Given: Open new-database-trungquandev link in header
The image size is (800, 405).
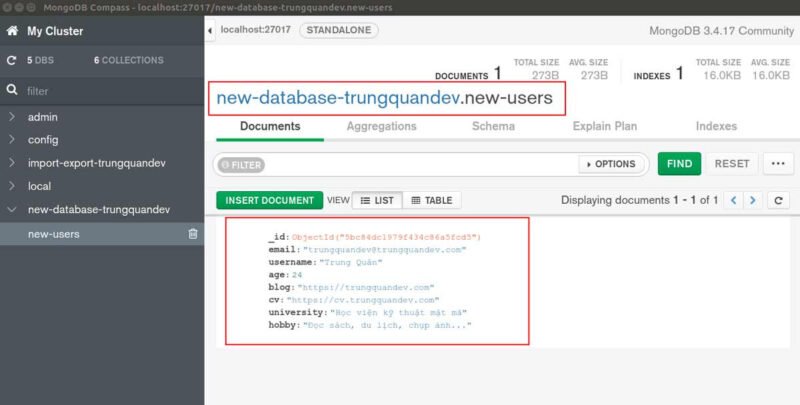Looking at the screenshot, I should [338, 97].
